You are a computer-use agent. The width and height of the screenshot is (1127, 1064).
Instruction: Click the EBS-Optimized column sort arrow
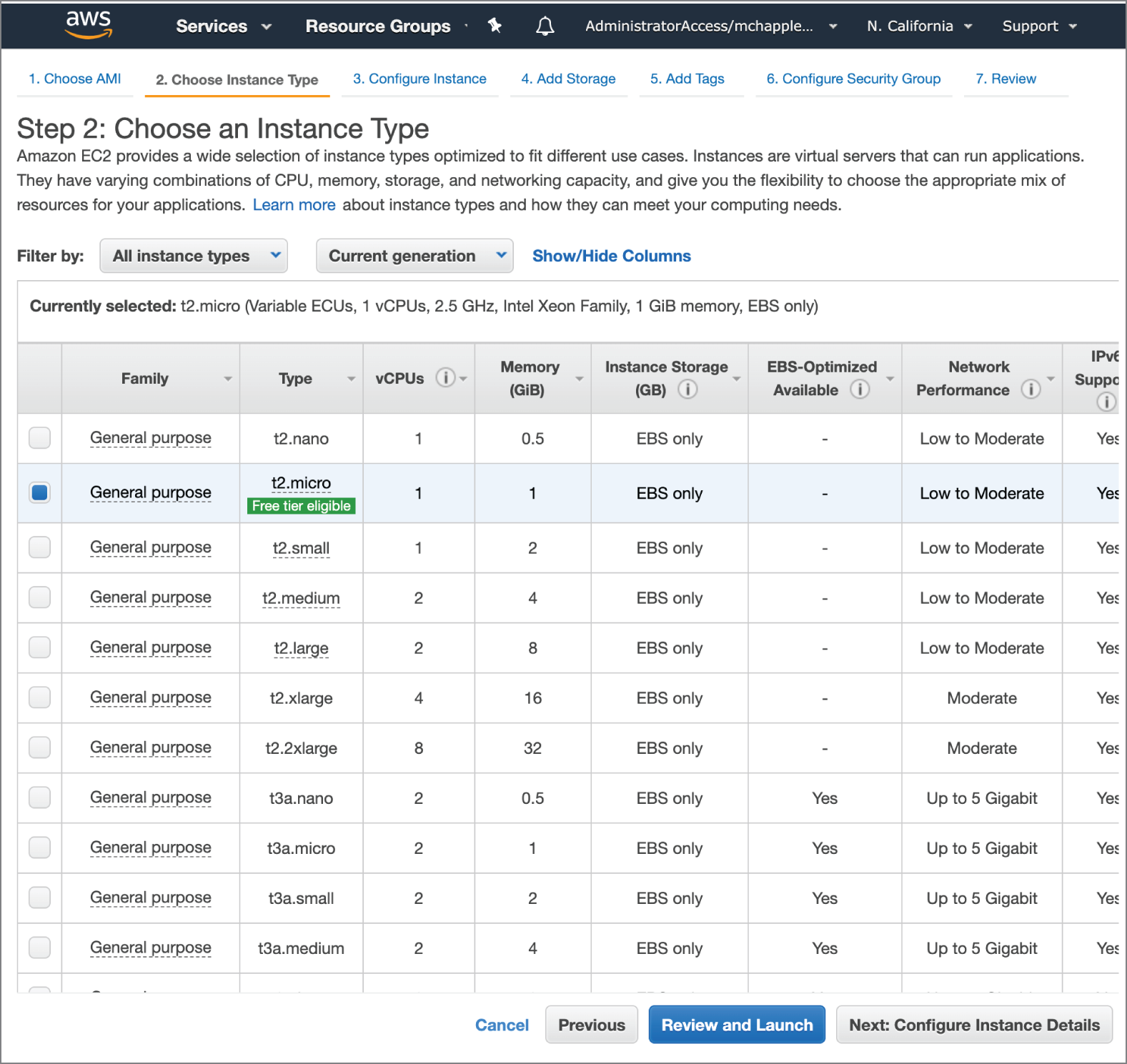pyautogui.click(x=890, y=379)
